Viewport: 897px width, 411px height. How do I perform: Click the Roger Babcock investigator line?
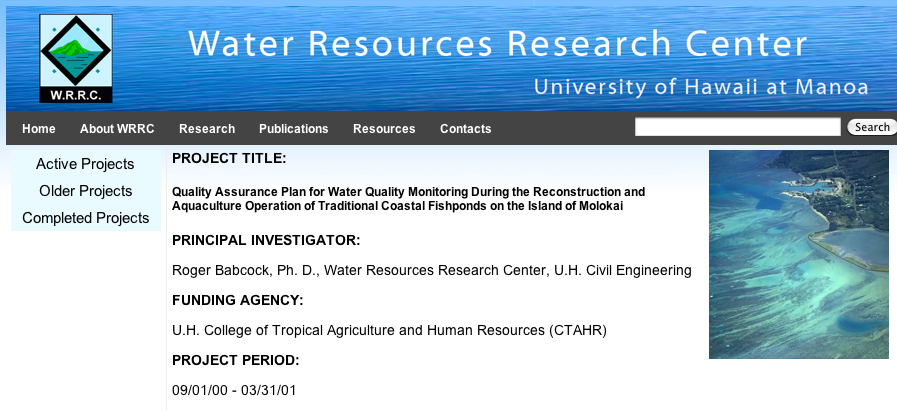(431, 270)
